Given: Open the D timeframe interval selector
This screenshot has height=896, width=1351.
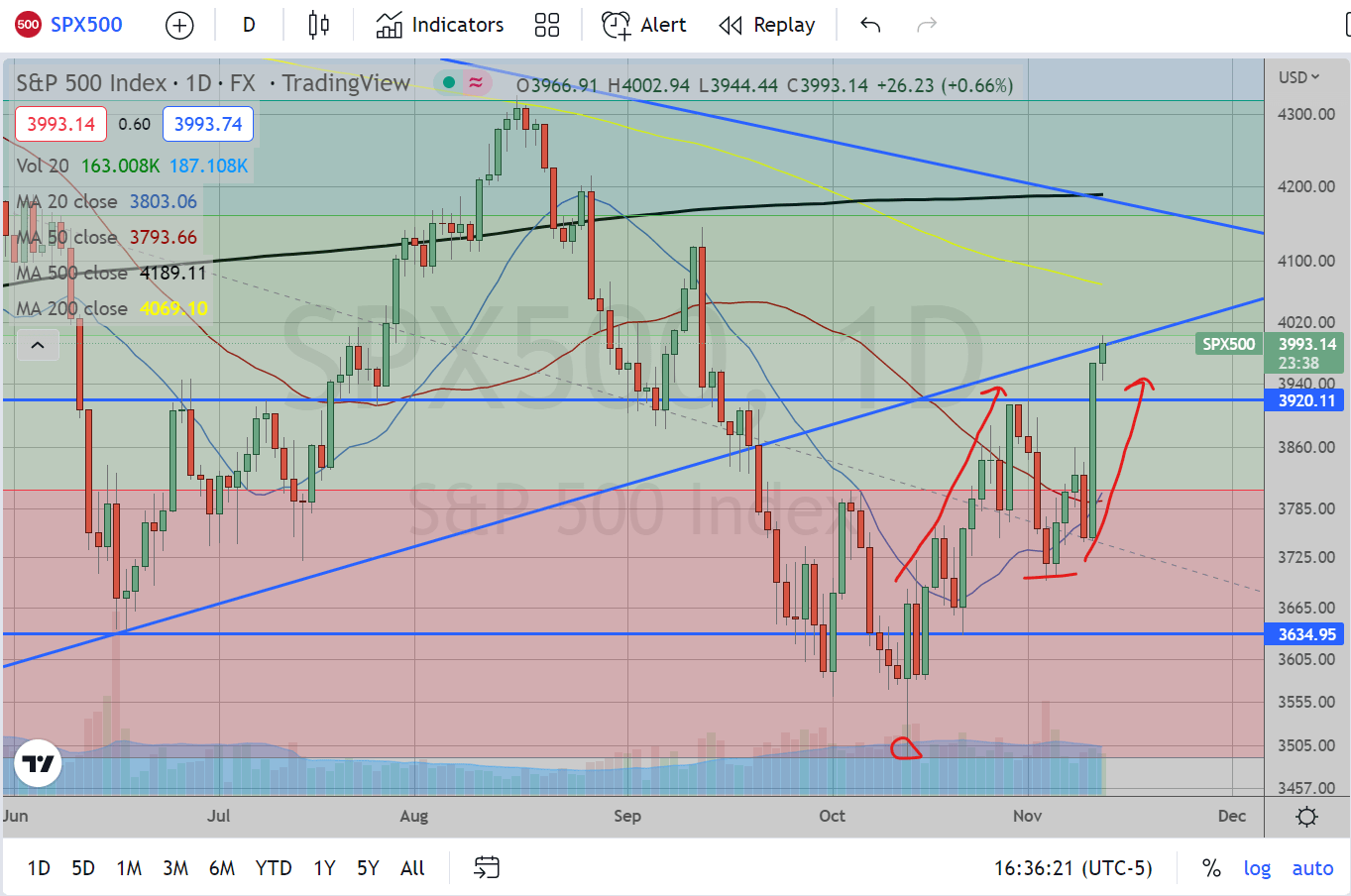Looking at the screenshot, I should coord(249,26).
